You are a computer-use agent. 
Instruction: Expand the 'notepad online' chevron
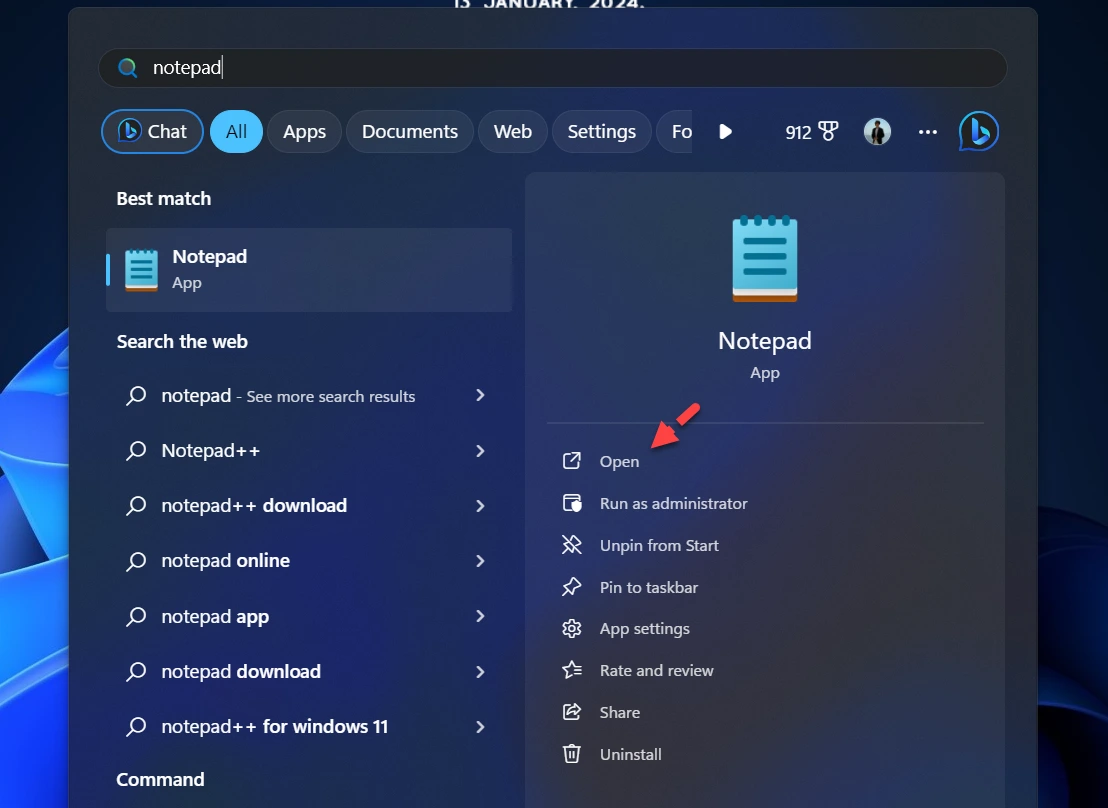tap(481, 561)
